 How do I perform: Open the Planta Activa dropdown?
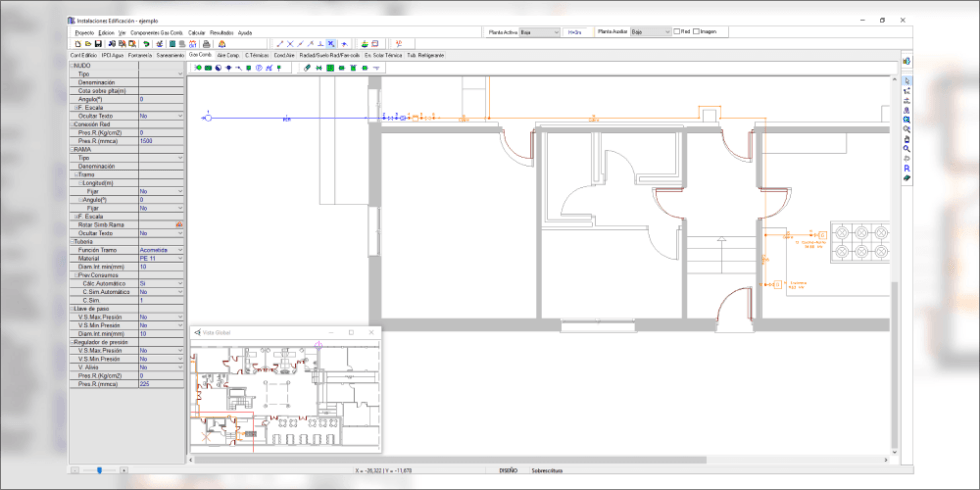point(554,32)
